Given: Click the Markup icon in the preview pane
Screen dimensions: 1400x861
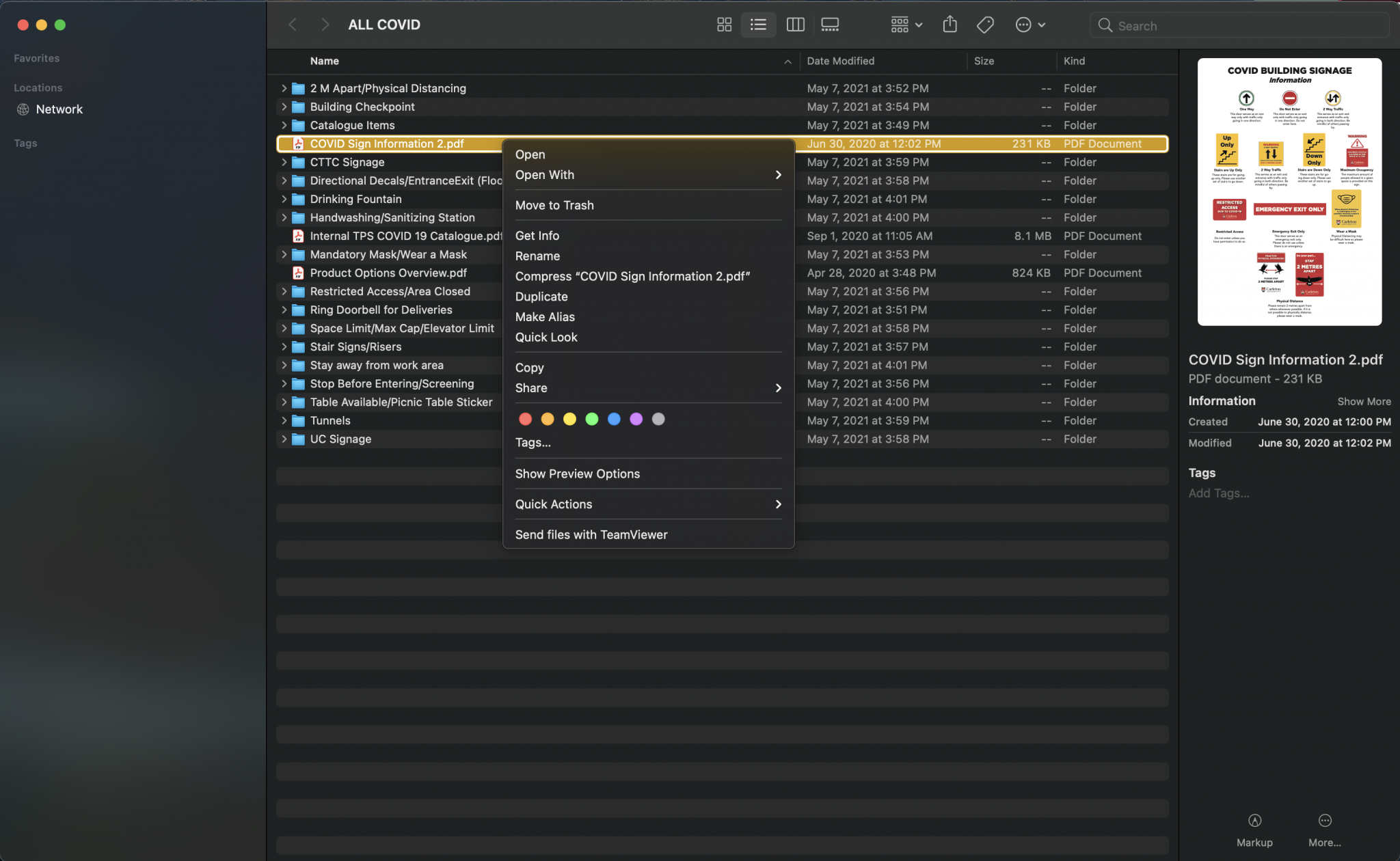Looking at the screenshot, I should (x=1254, y=821).
